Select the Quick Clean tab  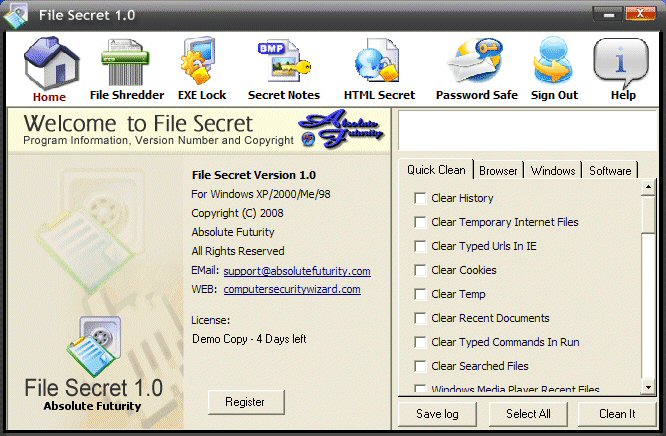click(x=436, y=170)
